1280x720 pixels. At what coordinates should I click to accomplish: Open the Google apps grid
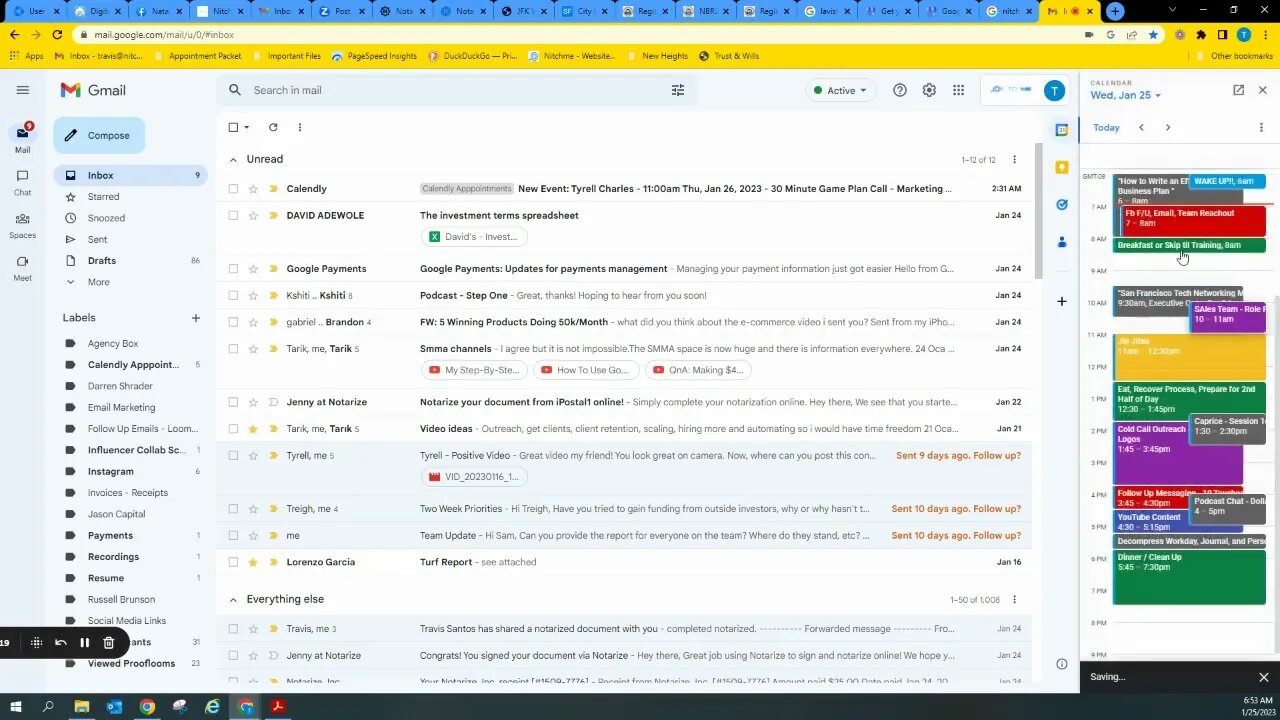tap(958, 90)
